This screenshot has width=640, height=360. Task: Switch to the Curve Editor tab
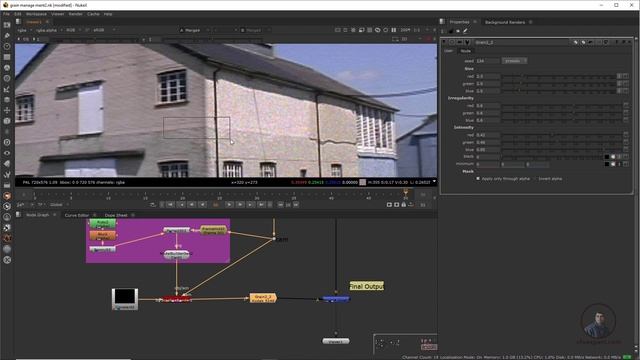pos(77,215)
